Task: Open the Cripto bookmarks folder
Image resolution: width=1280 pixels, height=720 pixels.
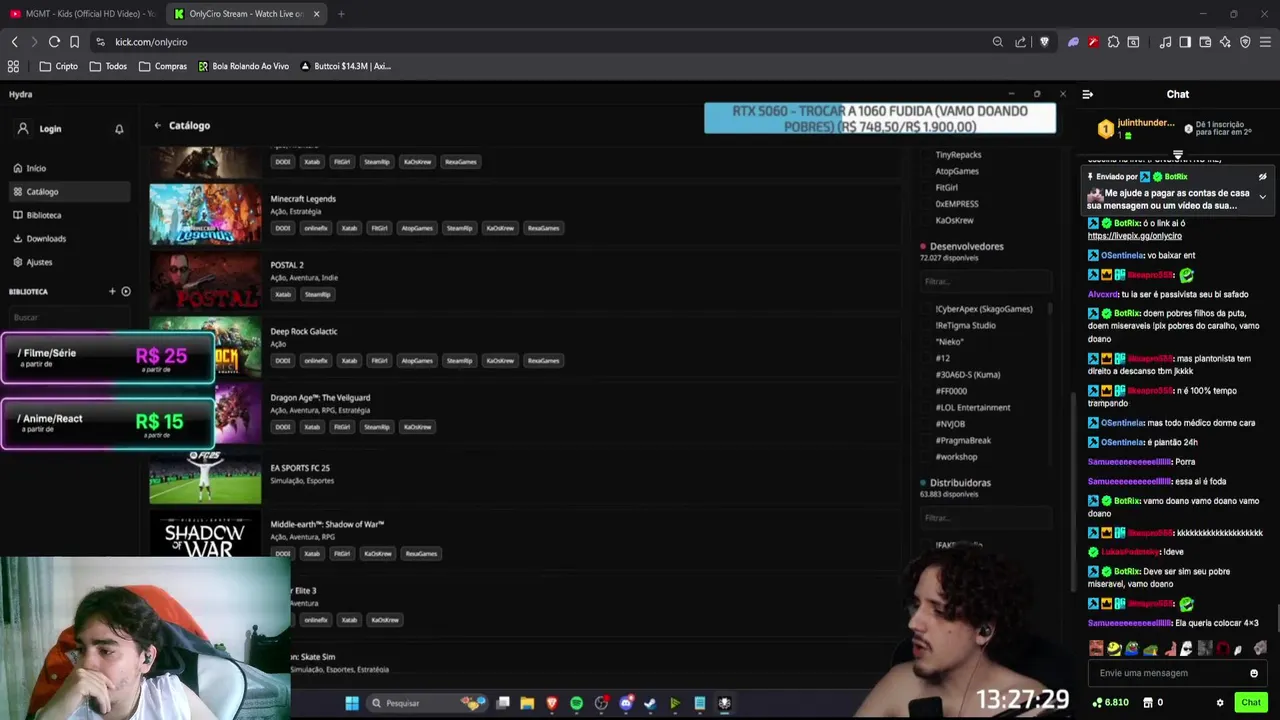Action: (x=58, y=66)
